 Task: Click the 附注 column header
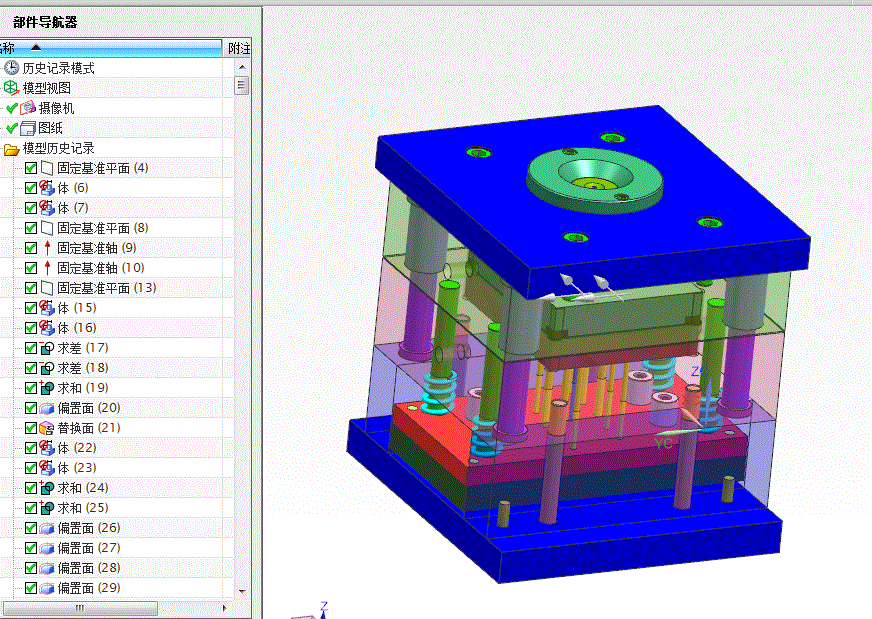coord(239,48)
